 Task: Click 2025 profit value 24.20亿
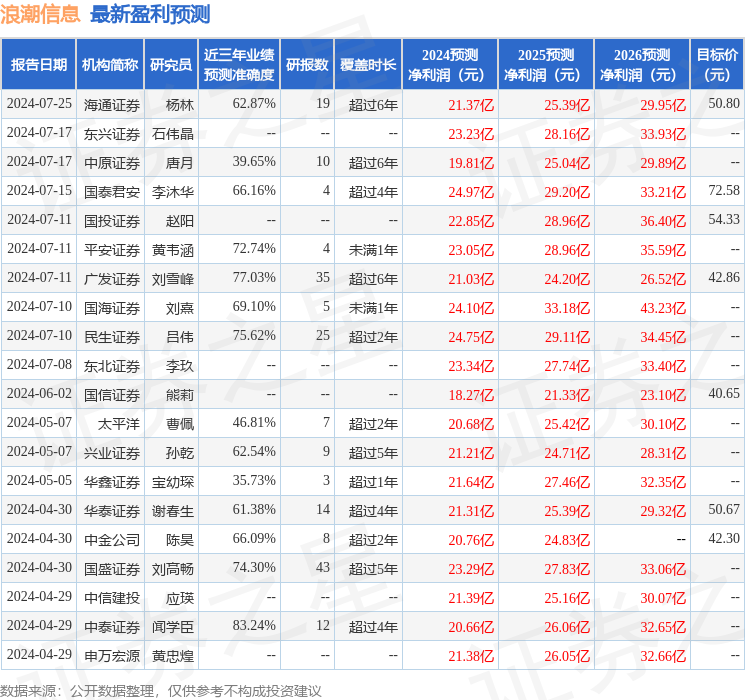(567, 279)
